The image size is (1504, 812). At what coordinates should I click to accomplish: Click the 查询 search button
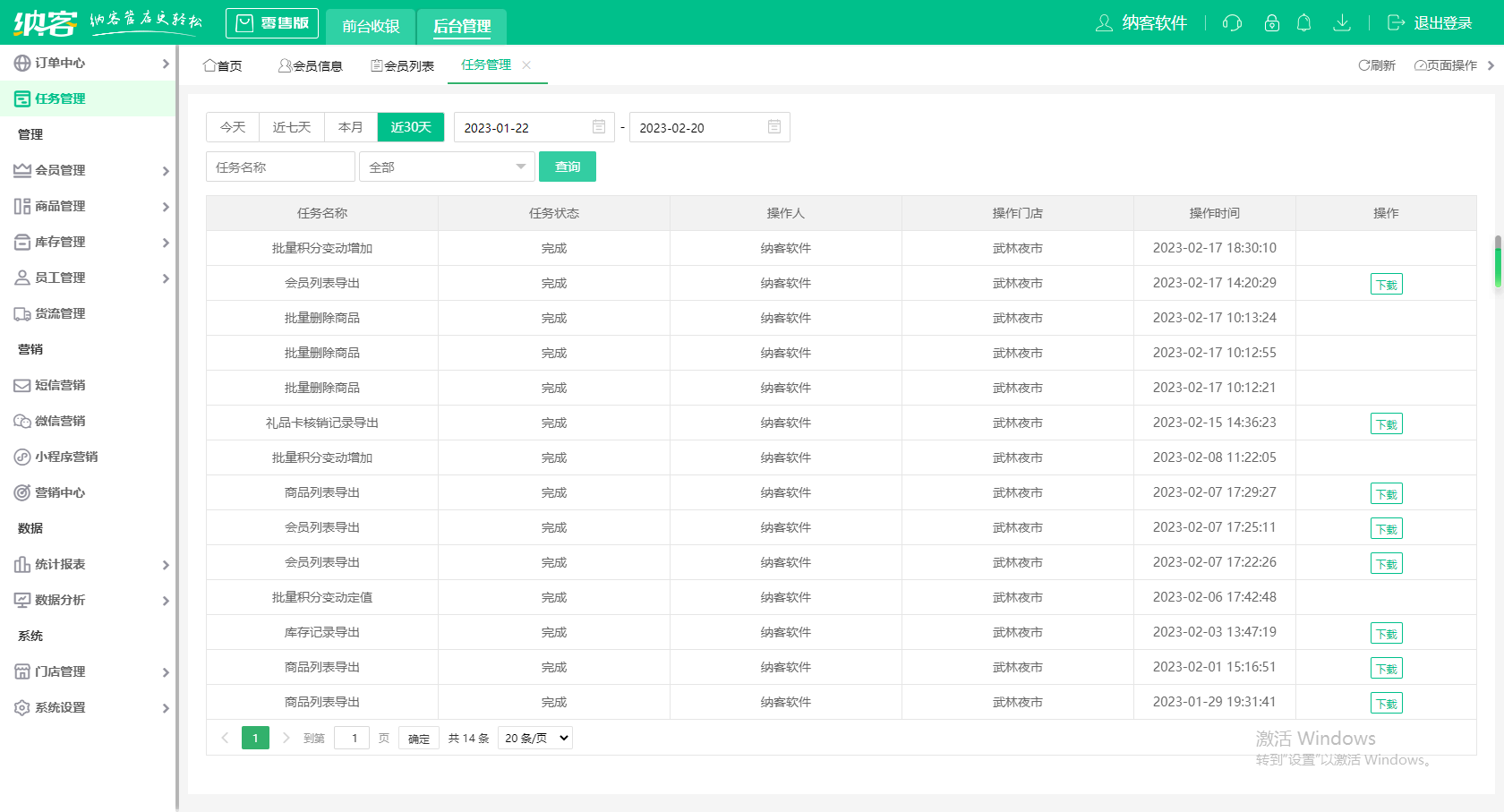pos(568,167)
